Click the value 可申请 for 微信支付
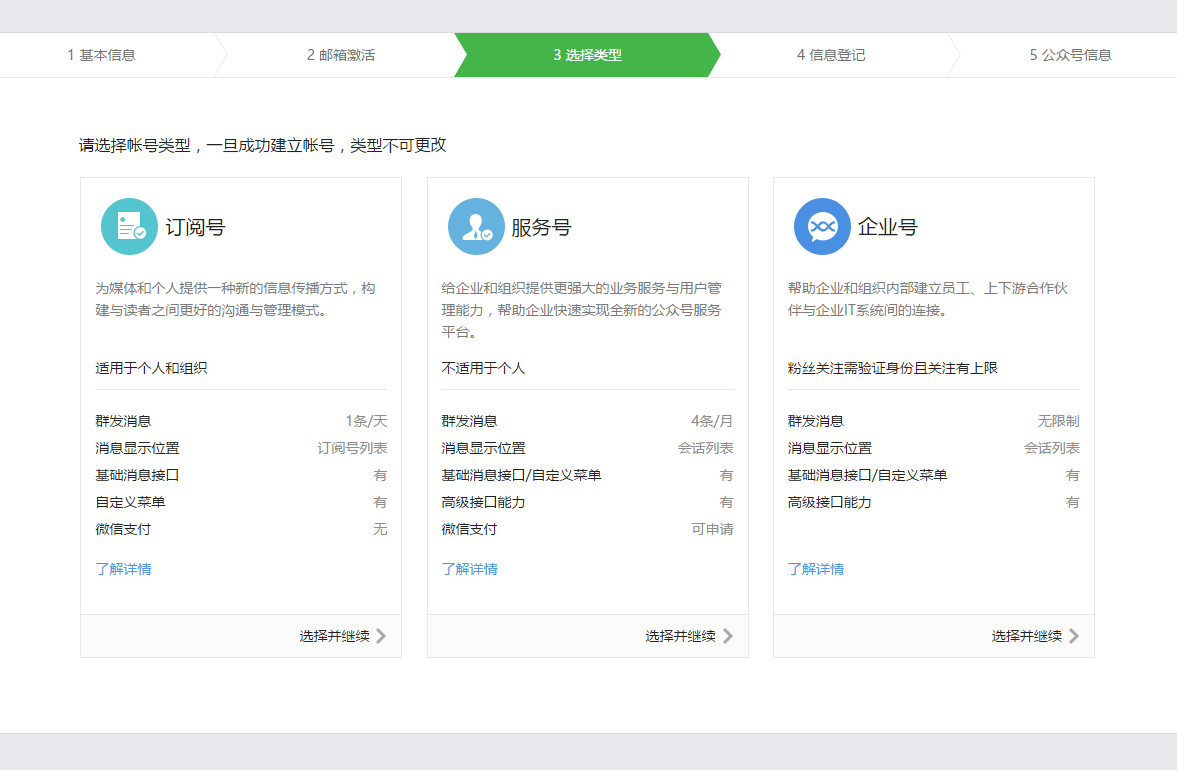1177x770 pixels. tap(712, 529)
